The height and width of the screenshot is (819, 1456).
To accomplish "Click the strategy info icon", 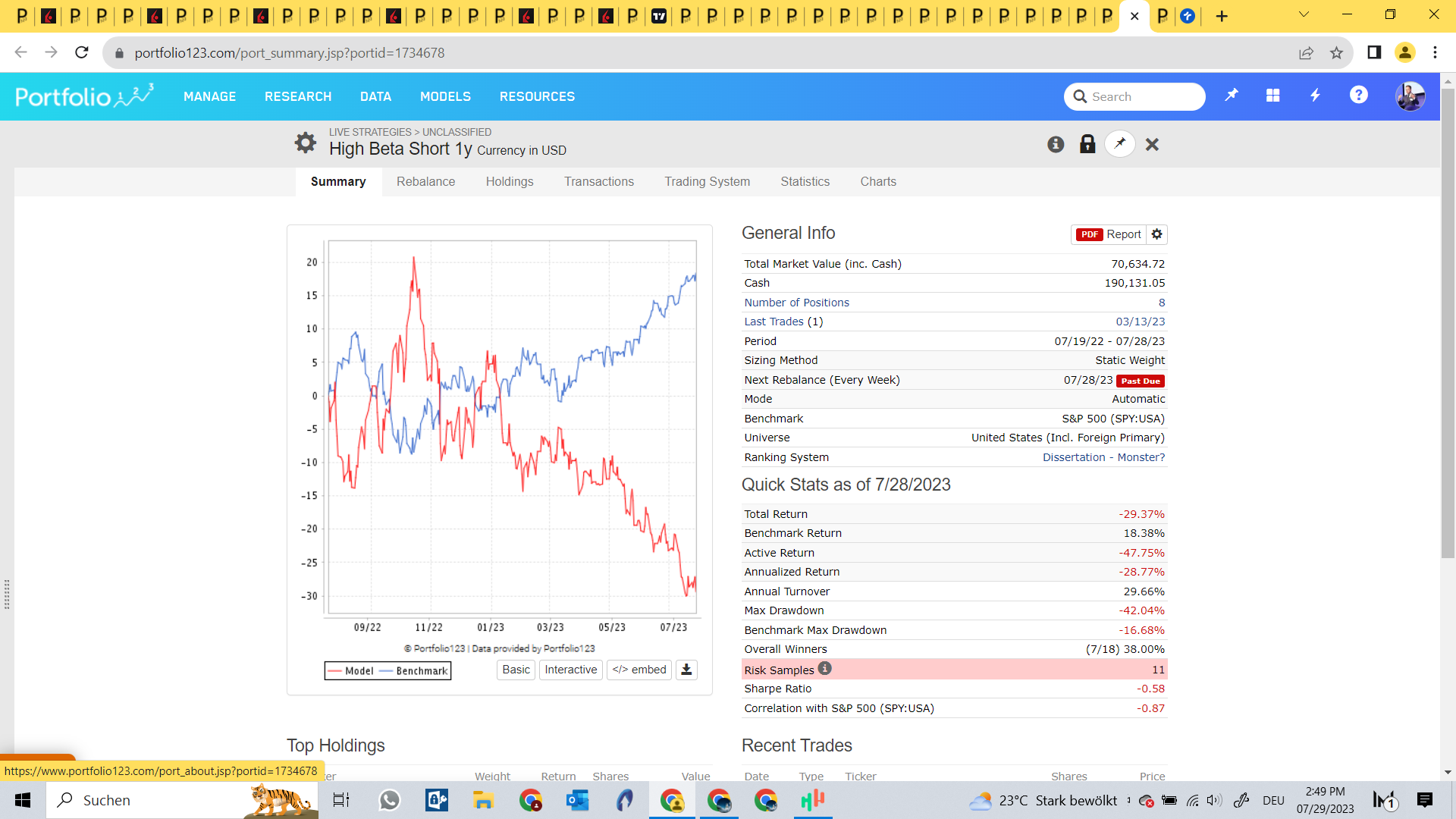I will click(x=1056, y=144).
